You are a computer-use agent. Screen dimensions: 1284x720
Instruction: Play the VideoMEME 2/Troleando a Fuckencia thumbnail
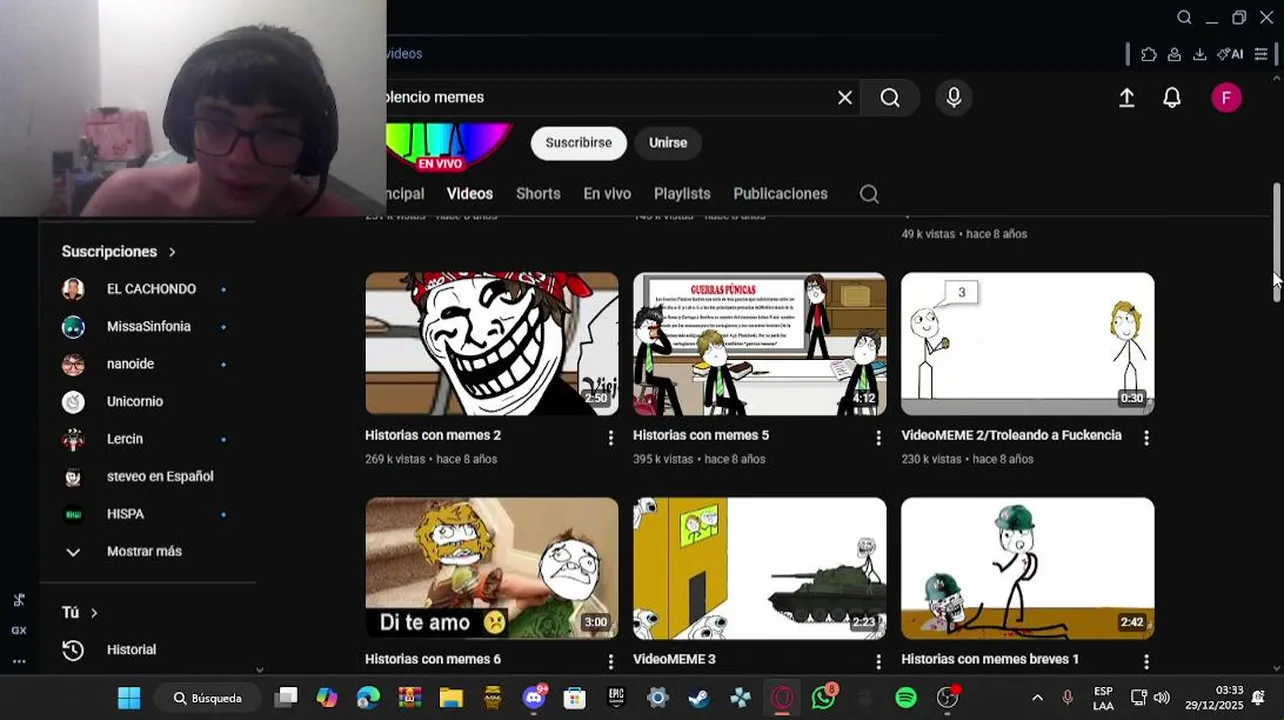tap(1028, 343)
